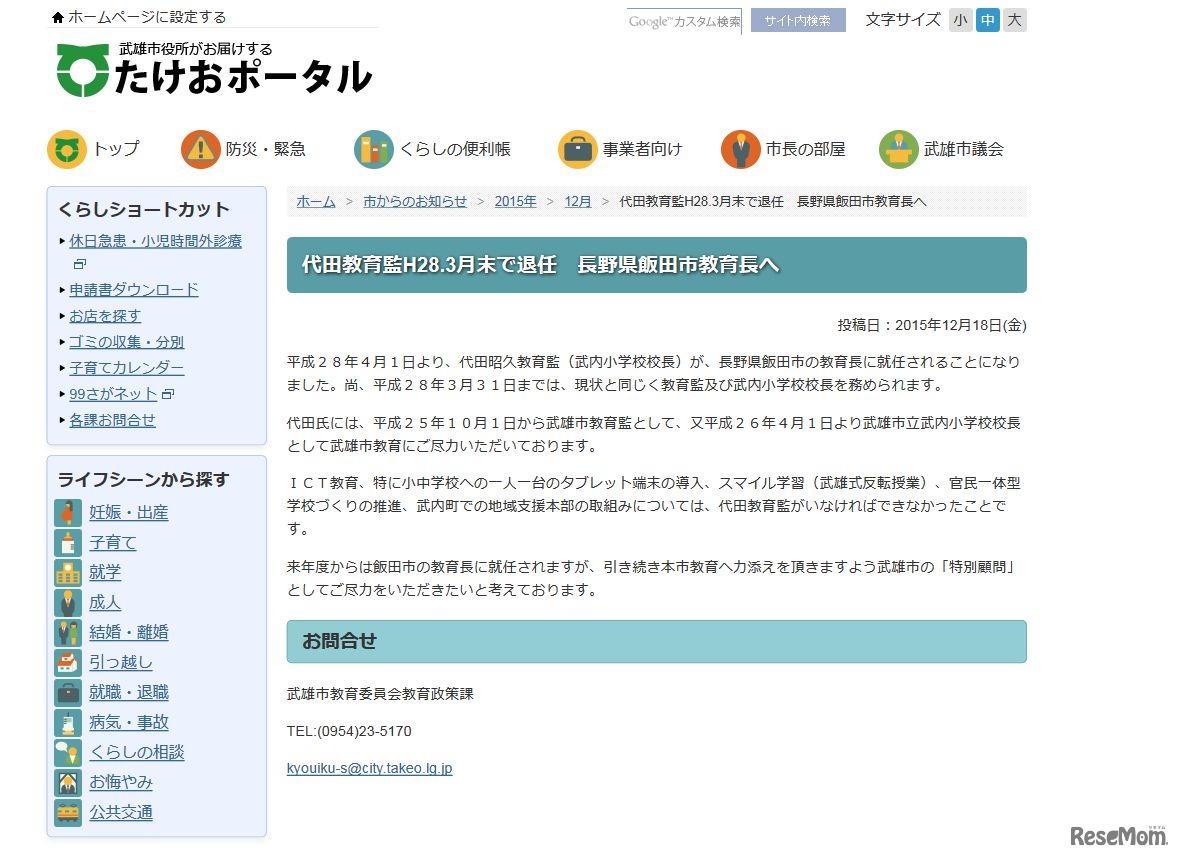
Task: Switch text size to 大
Action: point(1015,19)
